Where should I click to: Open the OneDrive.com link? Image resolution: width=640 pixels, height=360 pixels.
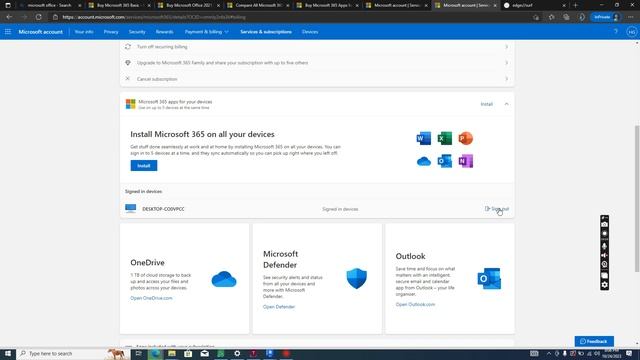click(x=151, y=298)
